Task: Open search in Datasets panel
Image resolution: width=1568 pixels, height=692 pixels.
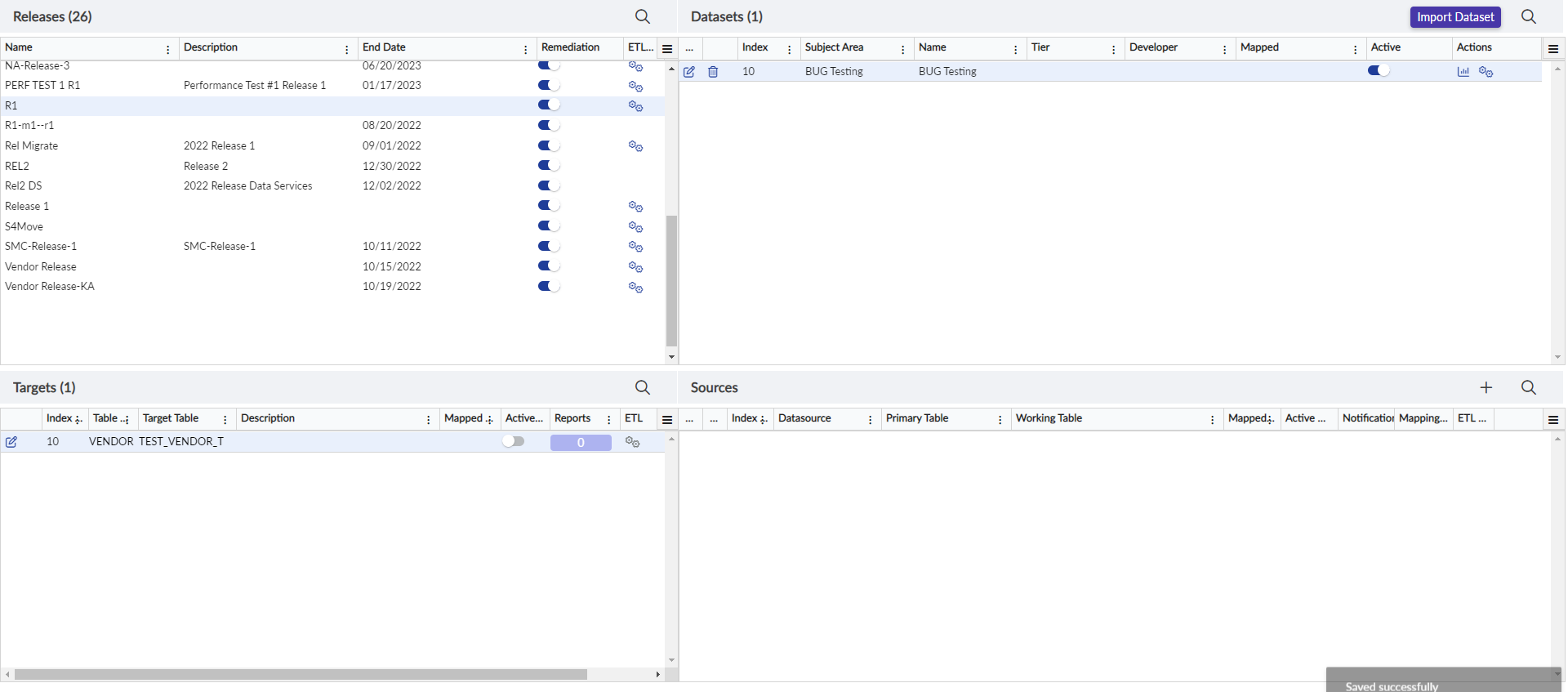Action: click(1529, 16)
